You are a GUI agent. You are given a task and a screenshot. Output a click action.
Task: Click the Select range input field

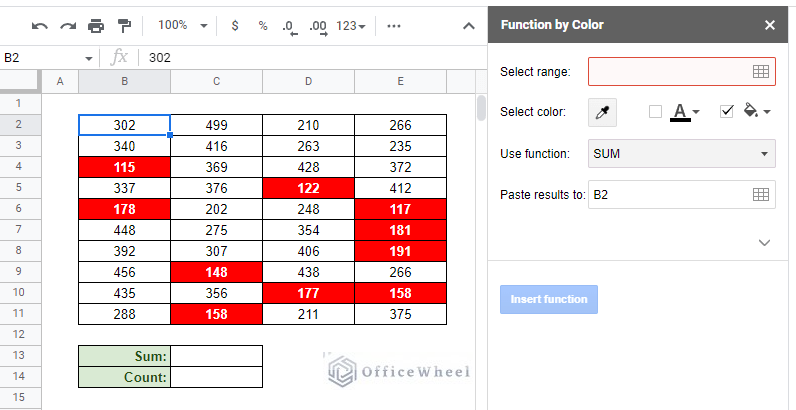(681, 72)
